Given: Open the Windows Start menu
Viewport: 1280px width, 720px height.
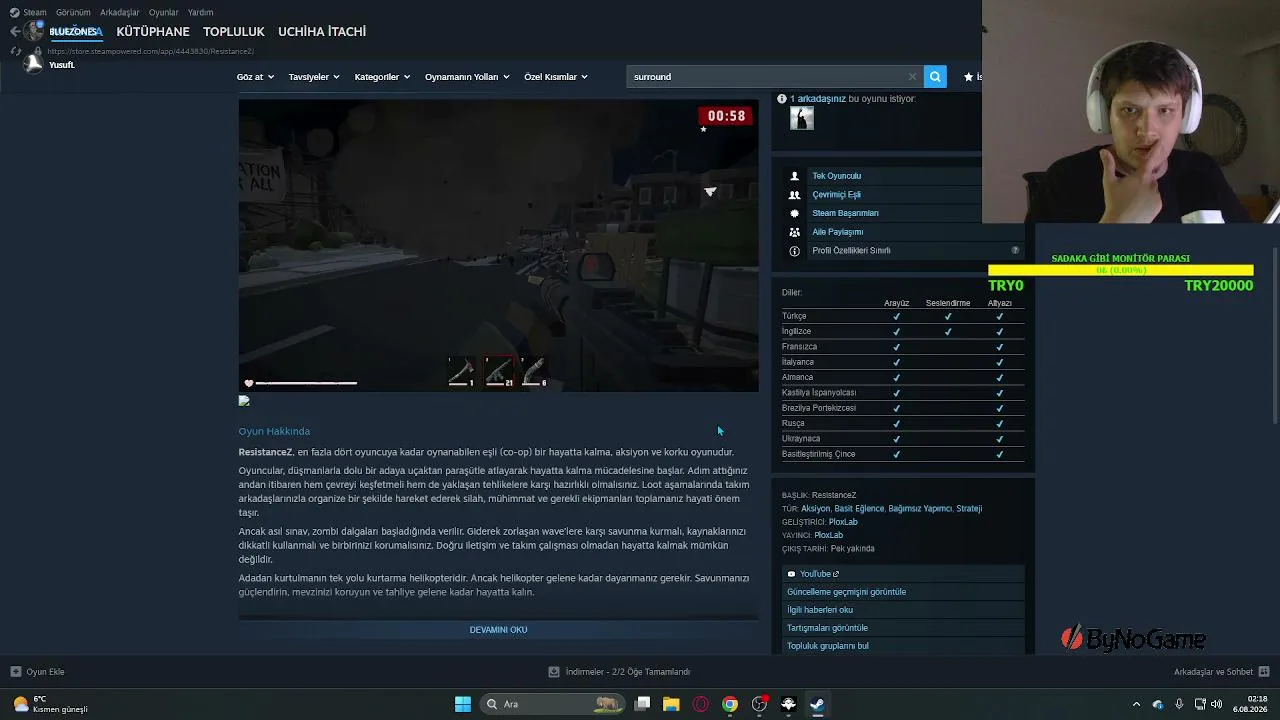Looking at the screenshot, I should [463, 704].
